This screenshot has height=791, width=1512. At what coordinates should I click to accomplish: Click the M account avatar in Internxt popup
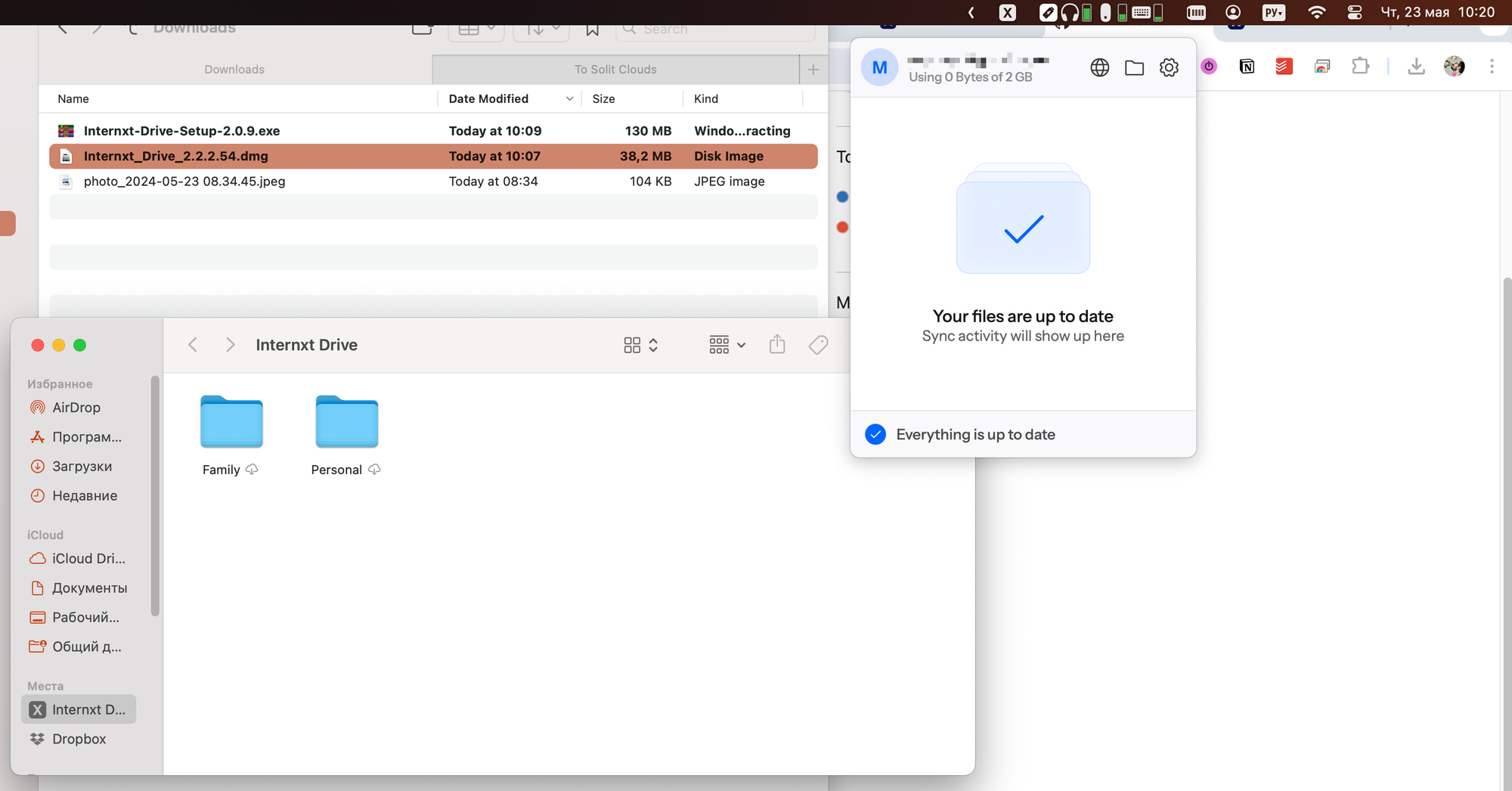(879, 67)
